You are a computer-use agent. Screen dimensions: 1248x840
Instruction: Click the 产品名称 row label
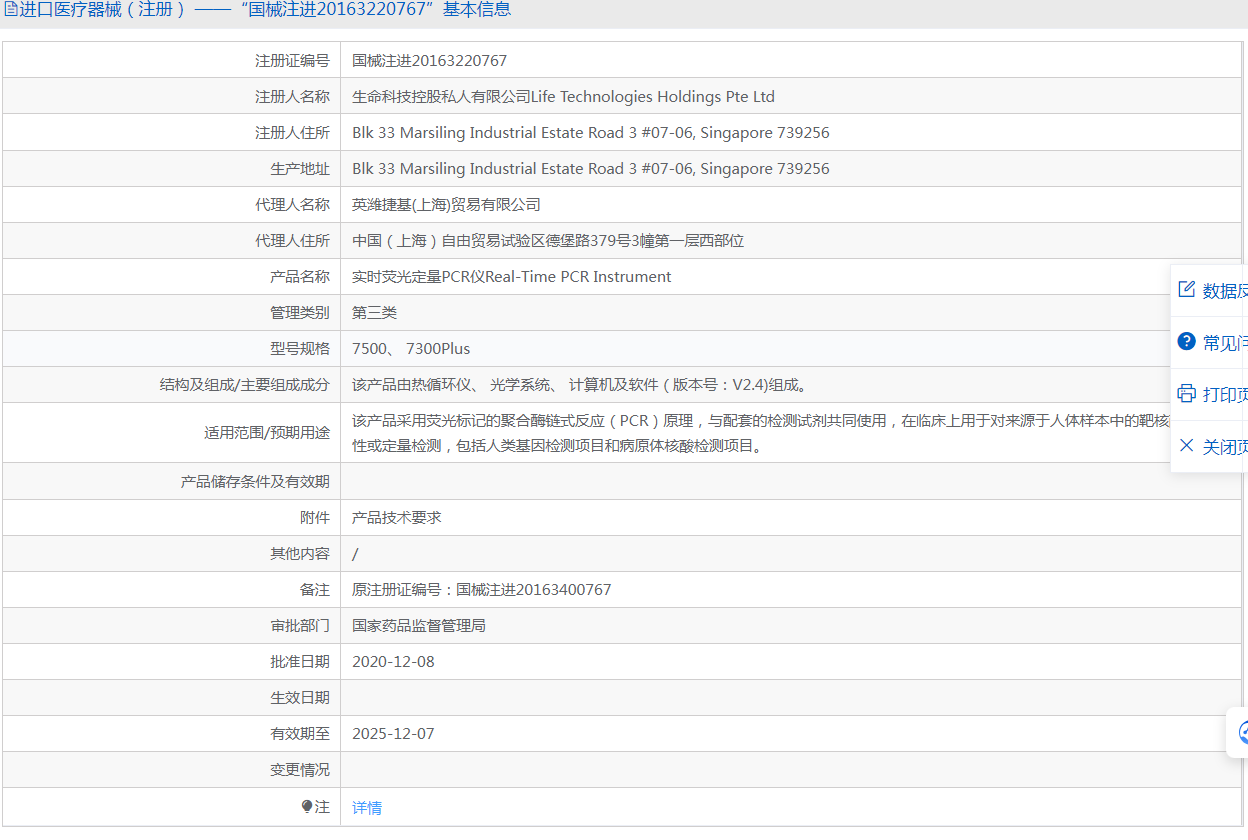pos(300,277)
